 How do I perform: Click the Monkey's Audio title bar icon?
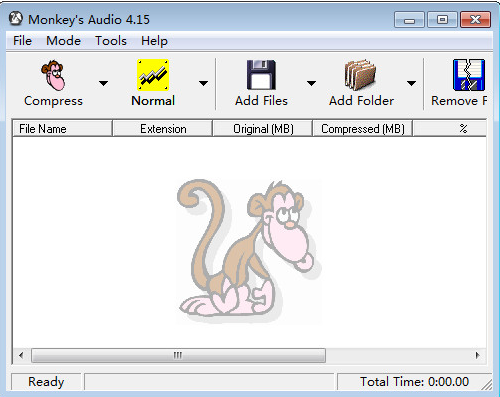[15, 19]
